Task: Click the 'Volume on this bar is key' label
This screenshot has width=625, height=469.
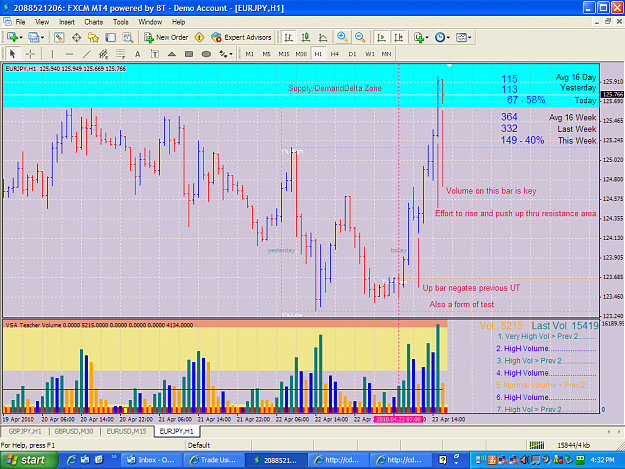Action: (x=491, y=191)
